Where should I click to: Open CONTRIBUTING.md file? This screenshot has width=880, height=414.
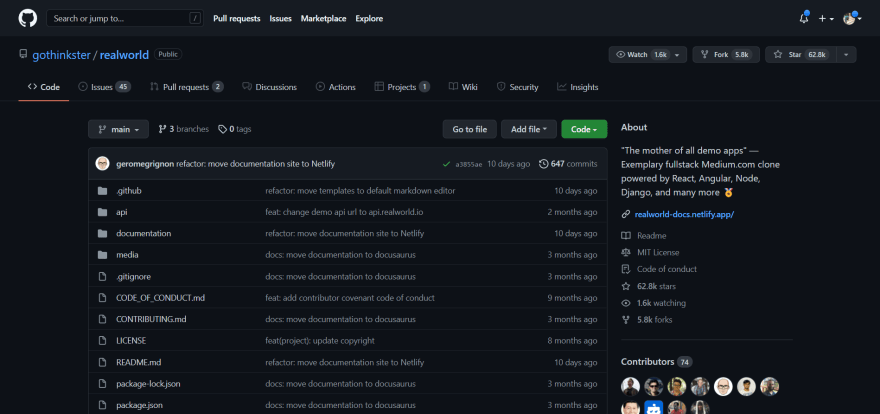point(151,319)
